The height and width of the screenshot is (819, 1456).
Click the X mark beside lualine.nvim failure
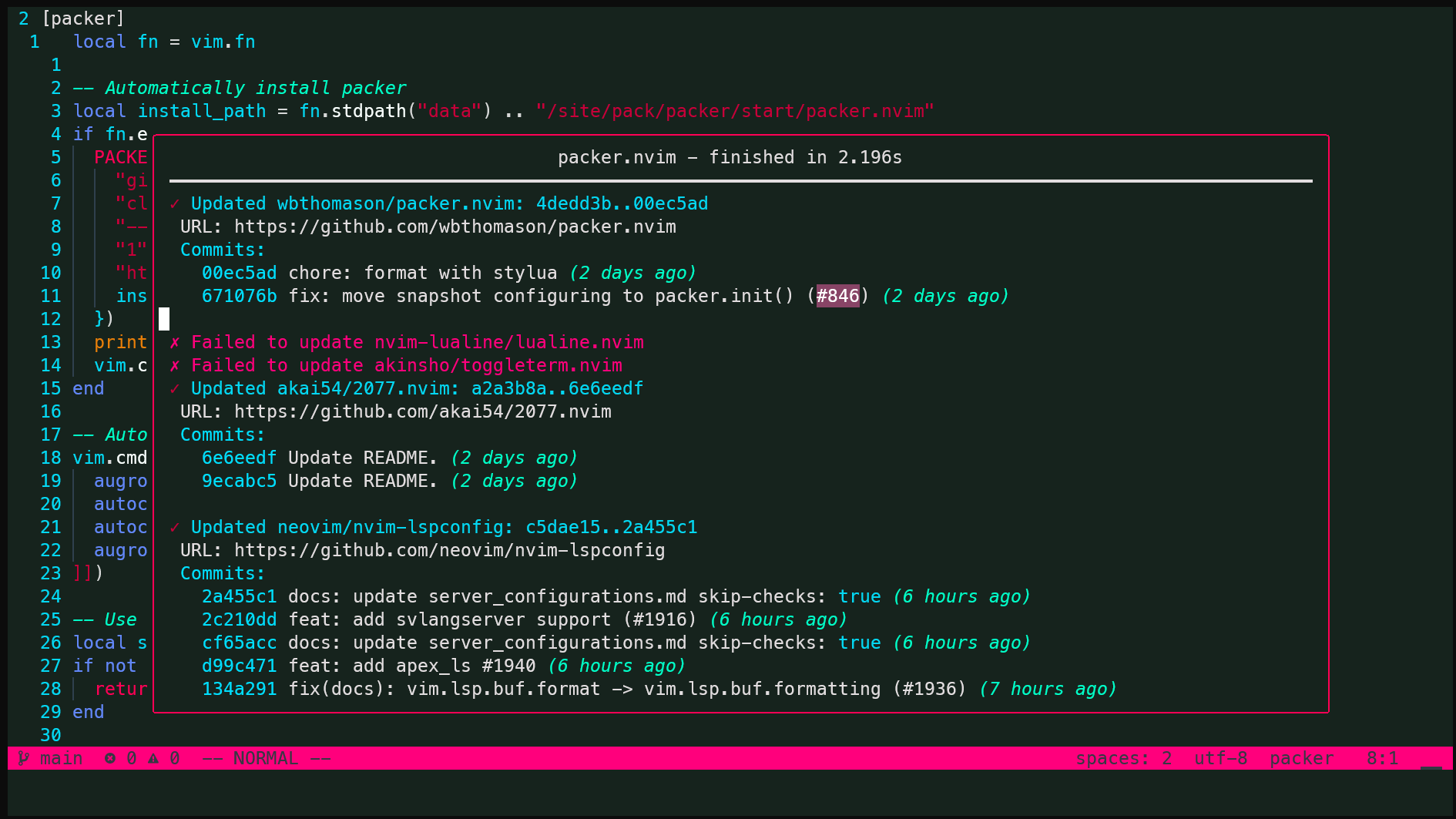(175, 342)
